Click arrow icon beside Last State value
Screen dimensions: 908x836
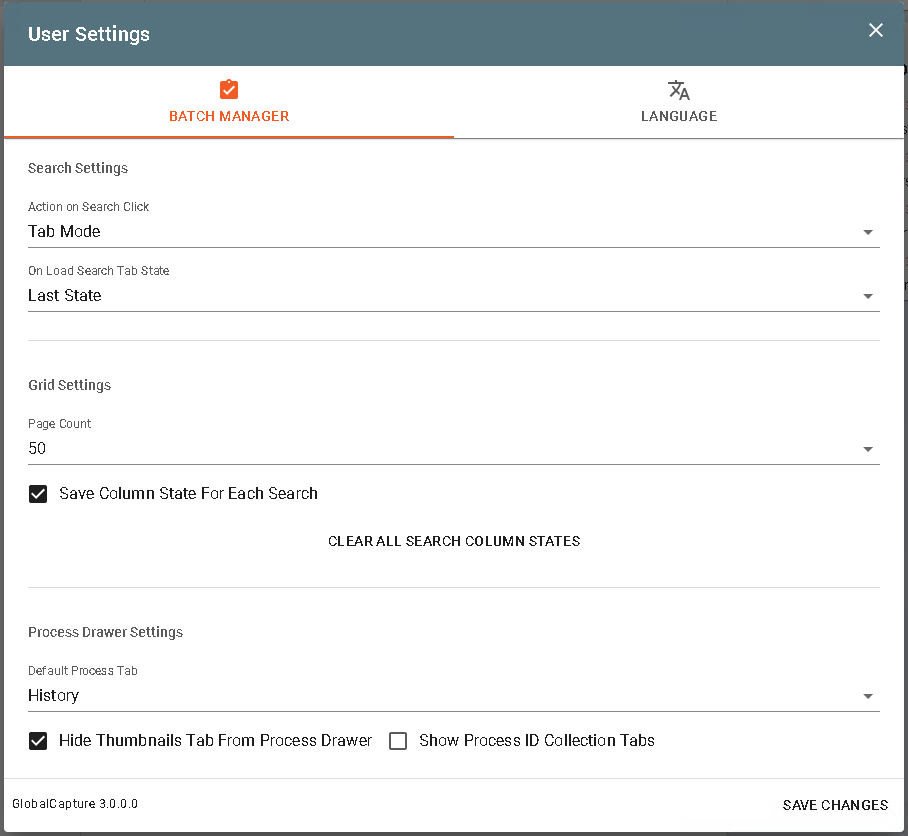click(867, 296)
